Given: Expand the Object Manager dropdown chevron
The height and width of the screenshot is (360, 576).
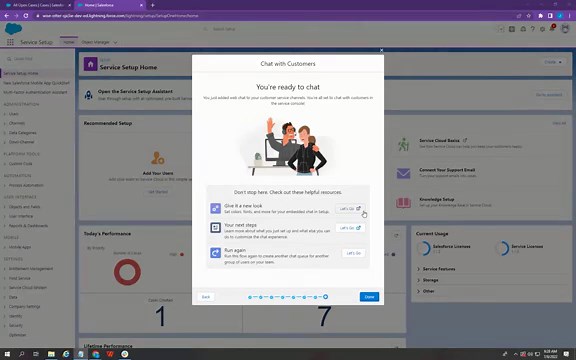Looking at the screenshot, I should 115,43.
